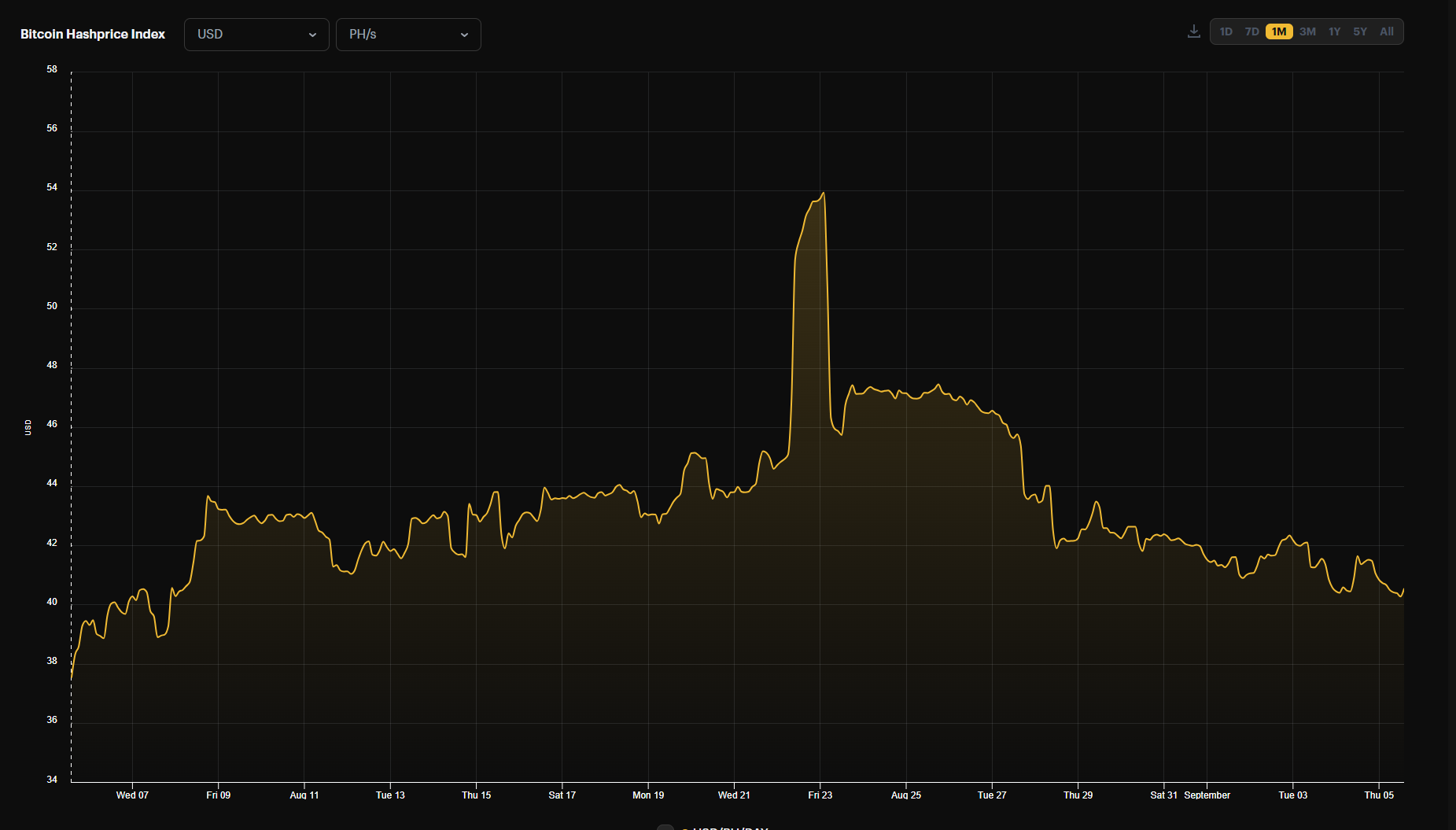Select the 1Y time range

coord(1334,31)
